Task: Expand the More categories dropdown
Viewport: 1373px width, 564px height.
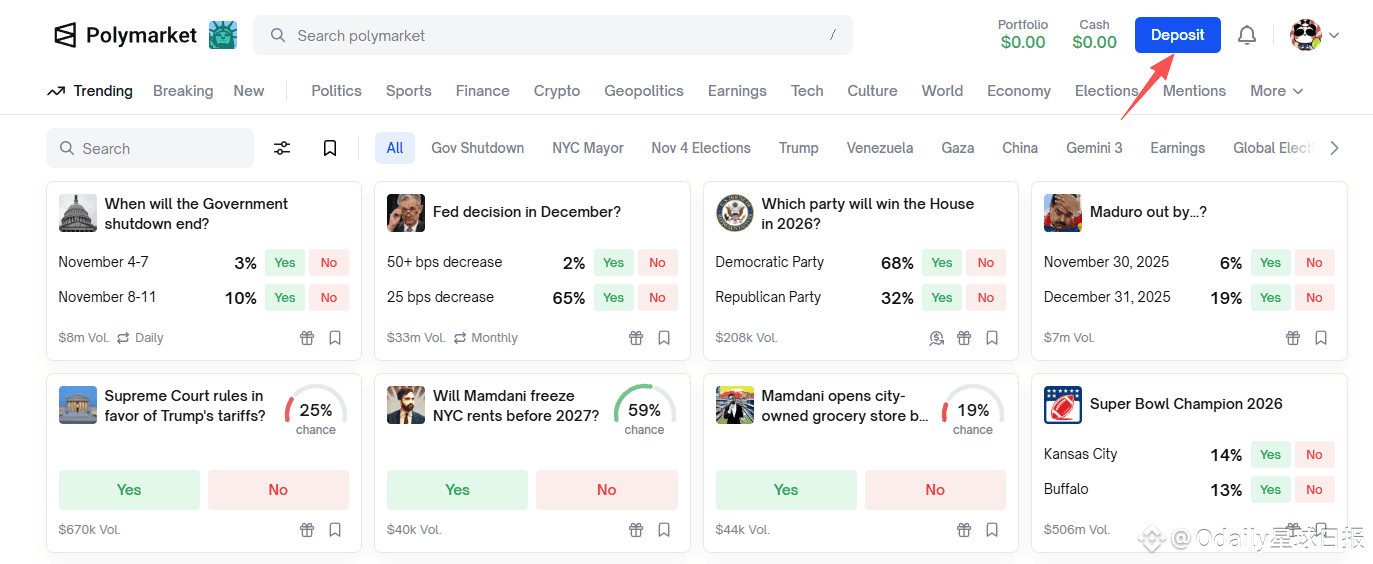Action: coord(1276,91)
